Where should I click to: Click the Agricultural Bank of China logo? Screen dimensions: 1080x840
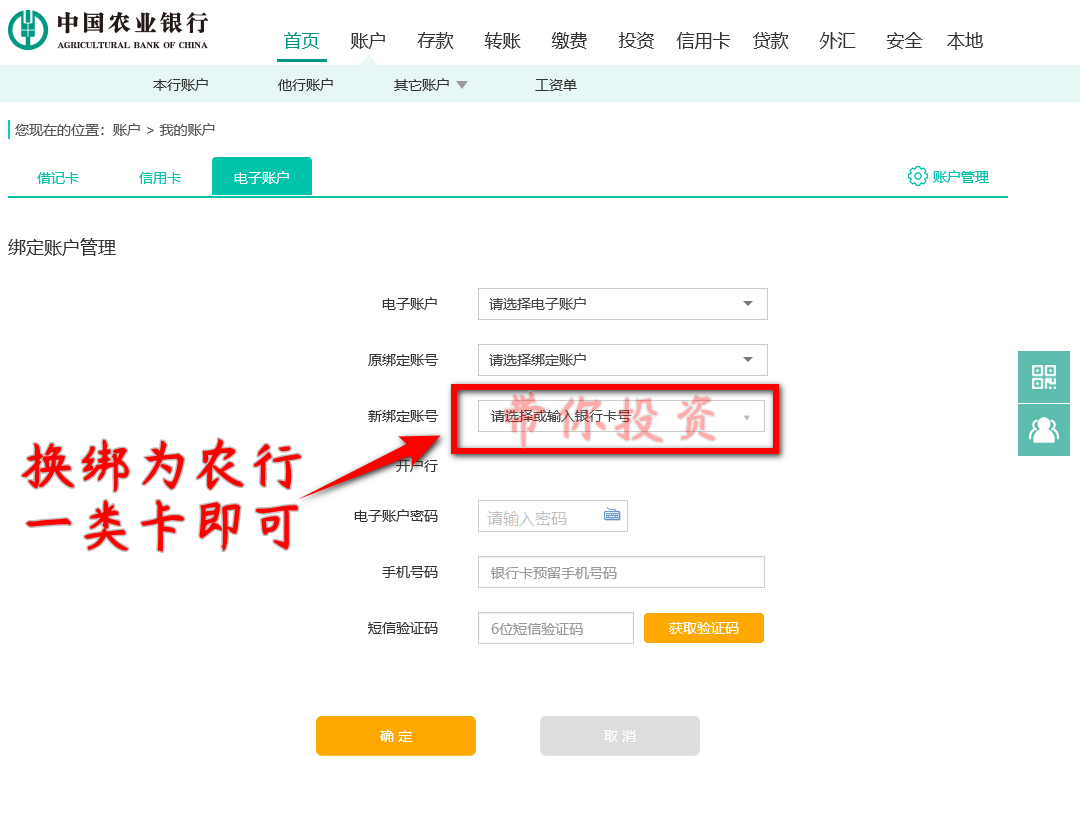point(108,30)
